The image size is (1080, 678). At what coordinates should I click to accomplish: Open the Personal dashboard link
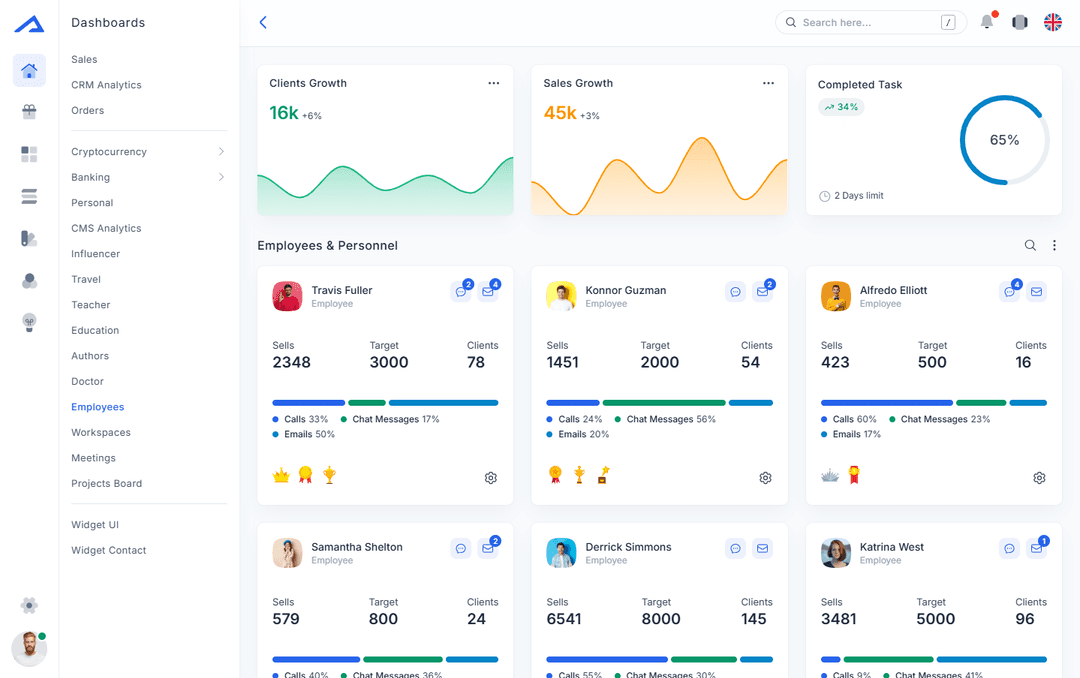[92, 203]
